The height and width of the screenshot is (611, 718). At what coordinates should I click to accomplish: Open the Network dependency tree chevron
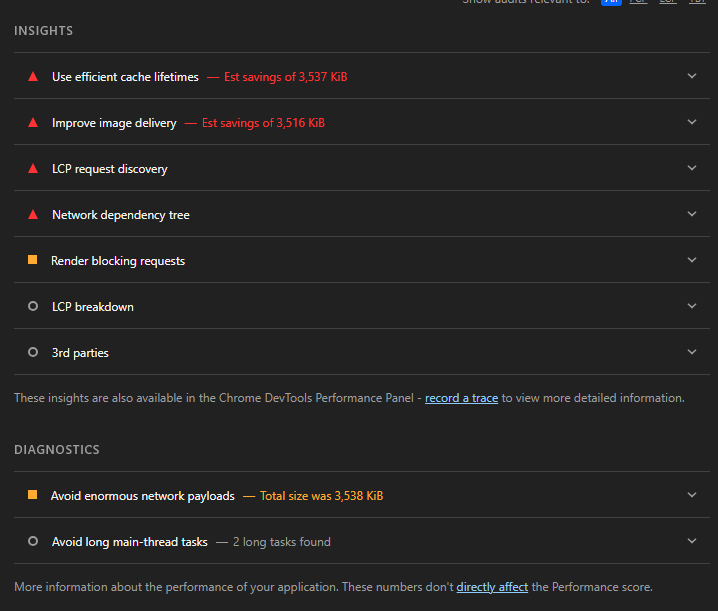pyautogui.click(x=691, y=214)
